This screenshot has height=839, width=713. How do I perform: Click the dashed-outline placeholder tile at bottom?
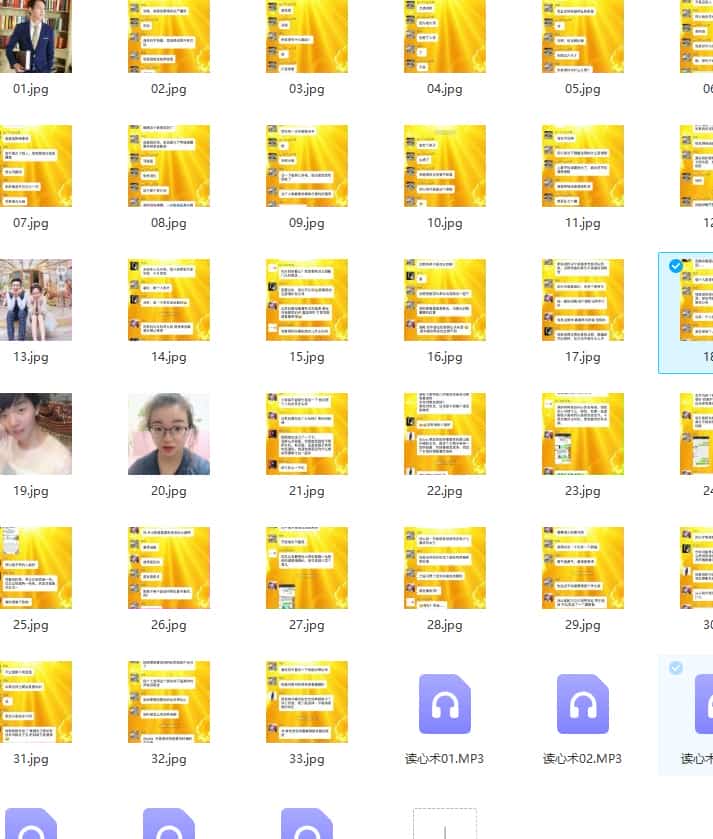click(444, 824)
